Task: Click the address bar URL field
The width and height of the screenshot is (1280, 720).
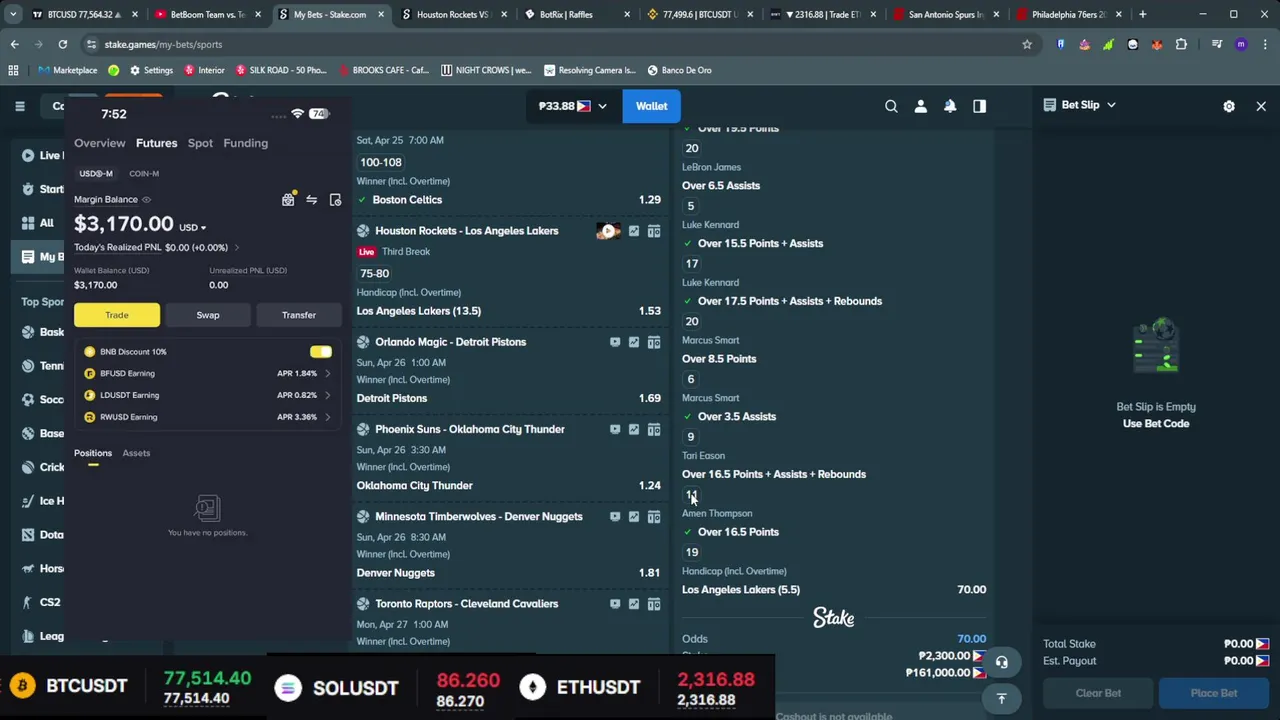Action: click(x=560, y=44)
